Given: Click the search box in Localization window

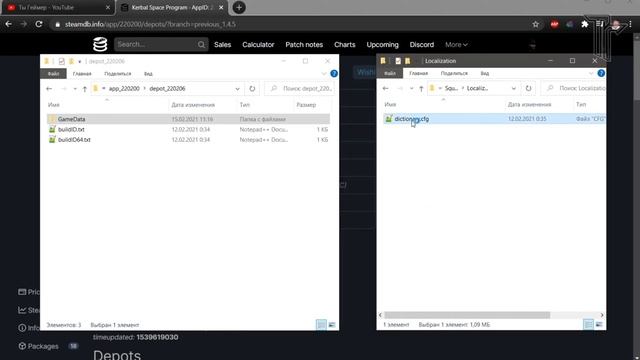Looking at the screenshot, I should click(x=573, y=88).
